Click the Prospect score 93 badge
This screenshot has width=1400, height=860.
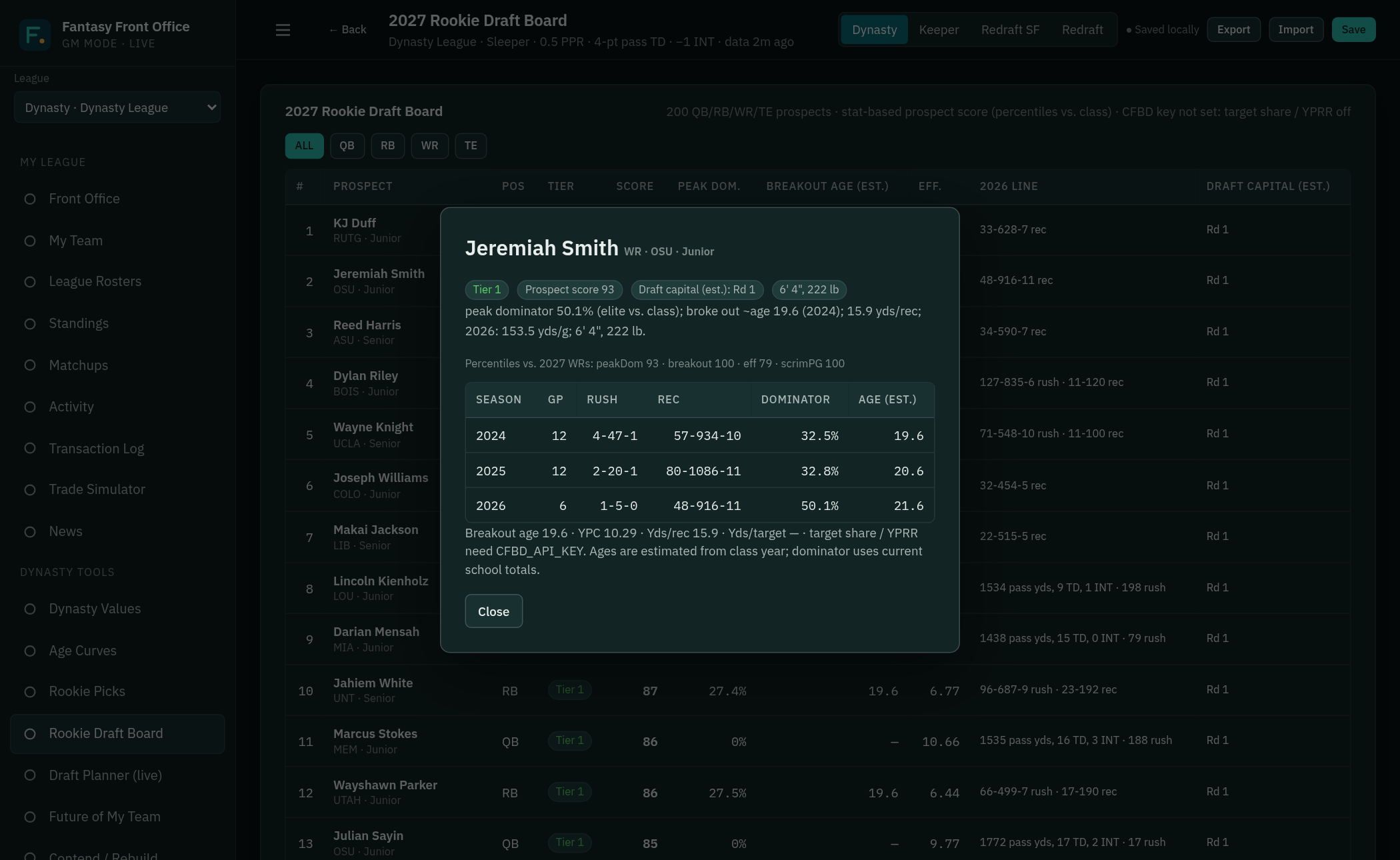[569, 290]
